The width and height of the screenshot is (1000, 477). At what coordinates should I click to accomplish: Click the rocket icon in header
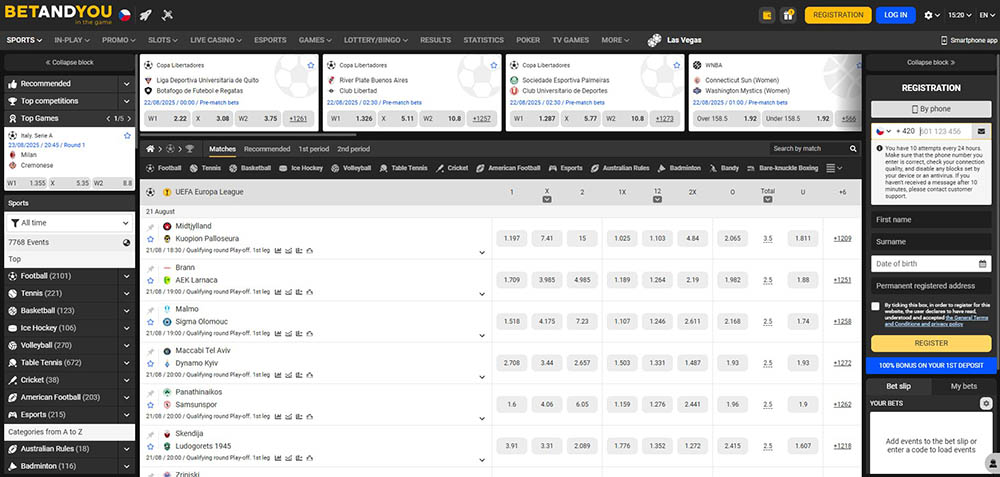click(145, 15)
